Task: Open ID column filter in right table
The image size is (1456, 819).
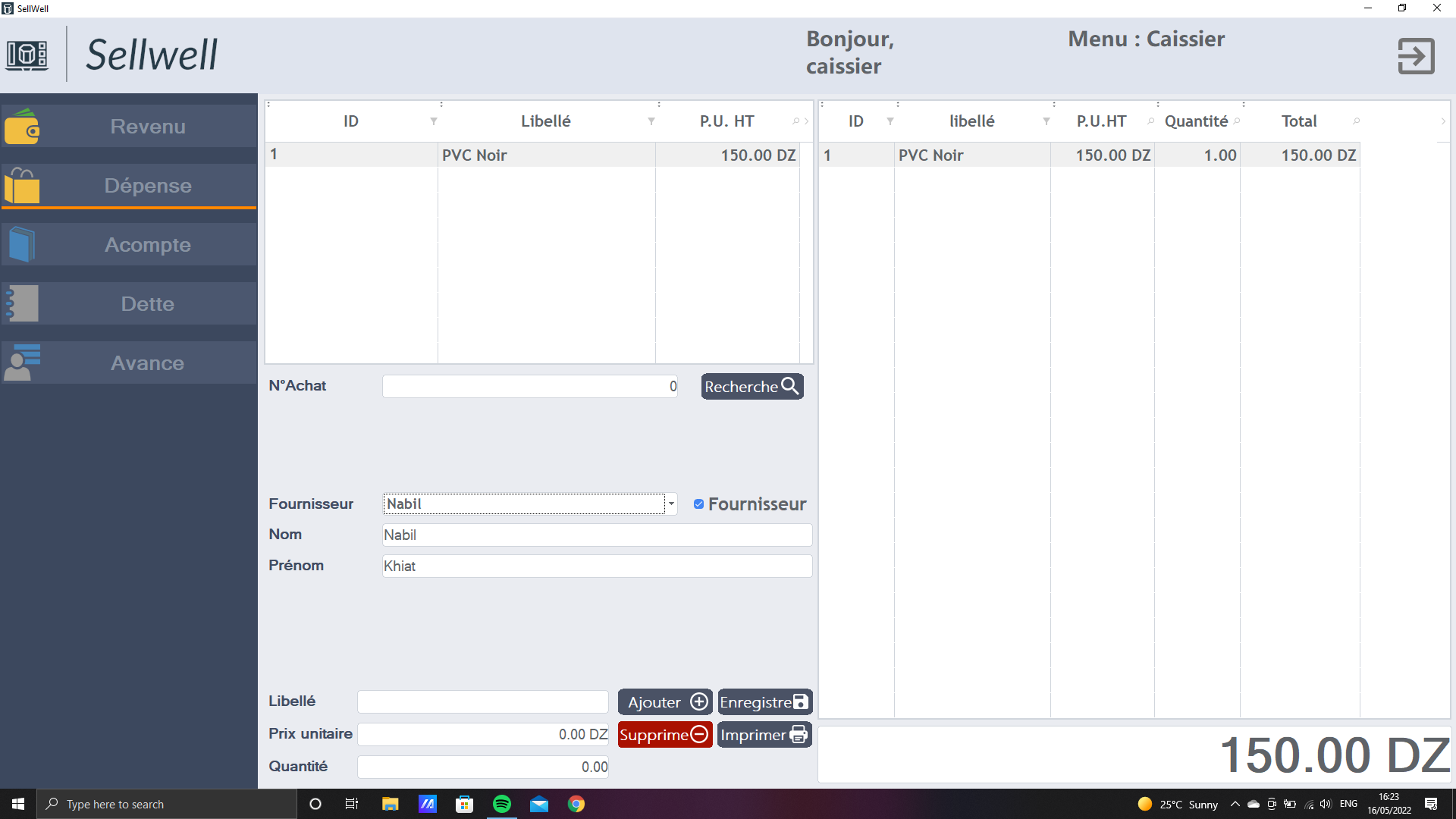Action: pos(890,121)
